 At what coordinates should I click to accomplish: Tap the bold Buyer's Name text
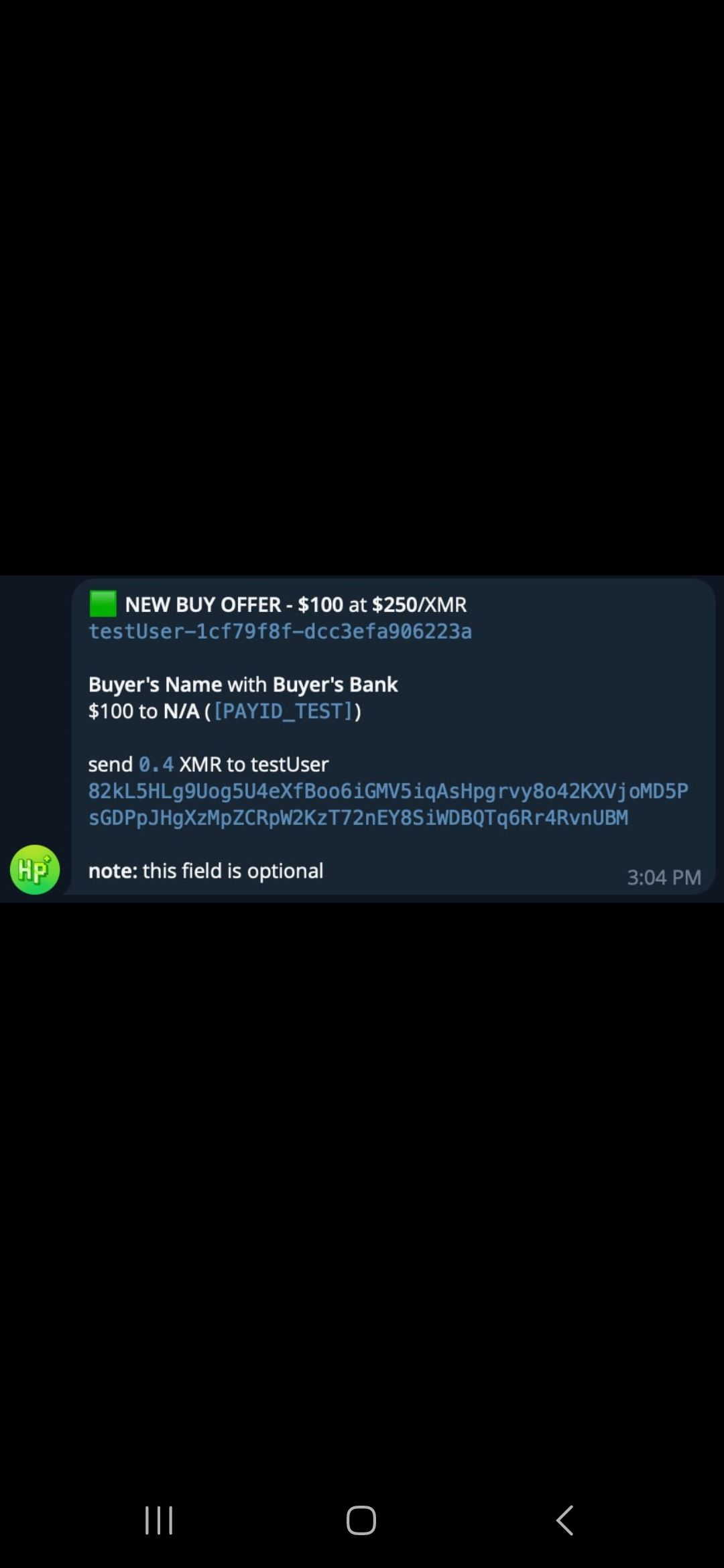pos(155,684)
